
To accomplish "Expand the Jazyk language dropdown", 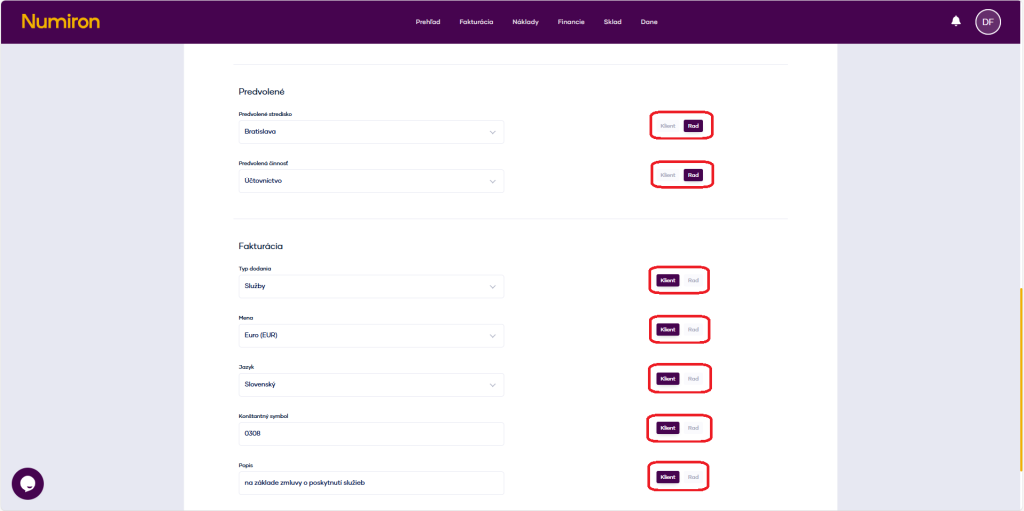I will click(x=370, y=384).
